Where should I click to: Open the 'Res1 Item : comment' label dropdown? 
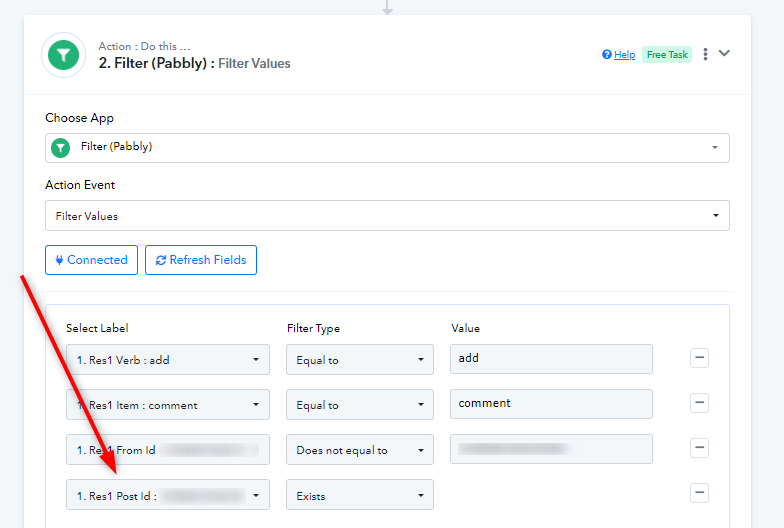[168, 404]
